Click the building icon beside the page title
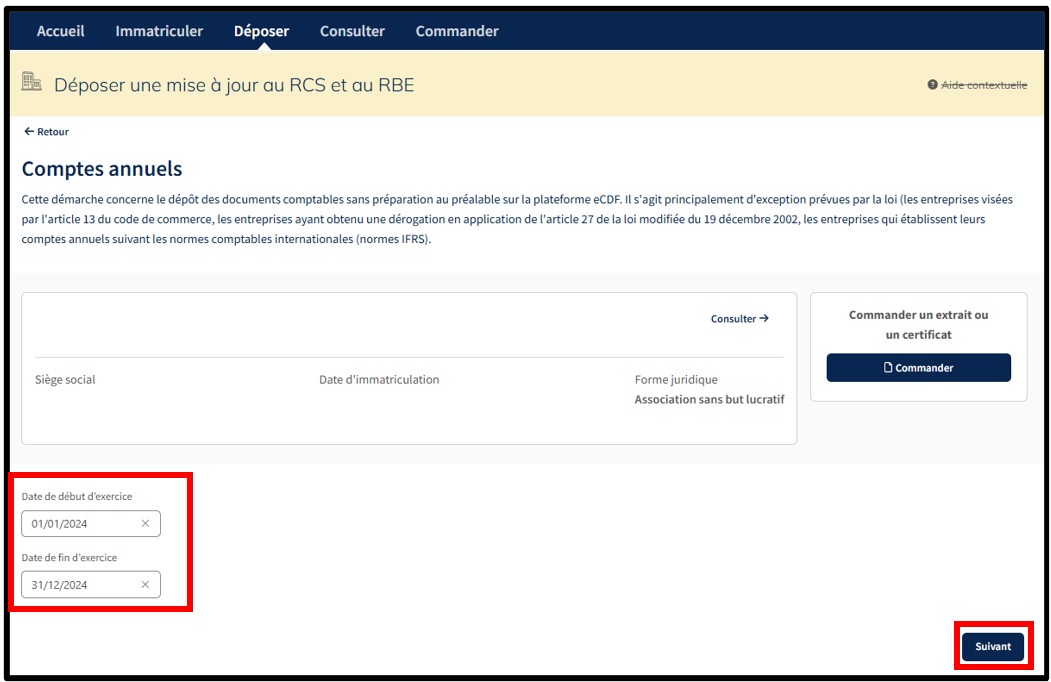The width and height of the screenshot is (1051, 682). point(32,83)
